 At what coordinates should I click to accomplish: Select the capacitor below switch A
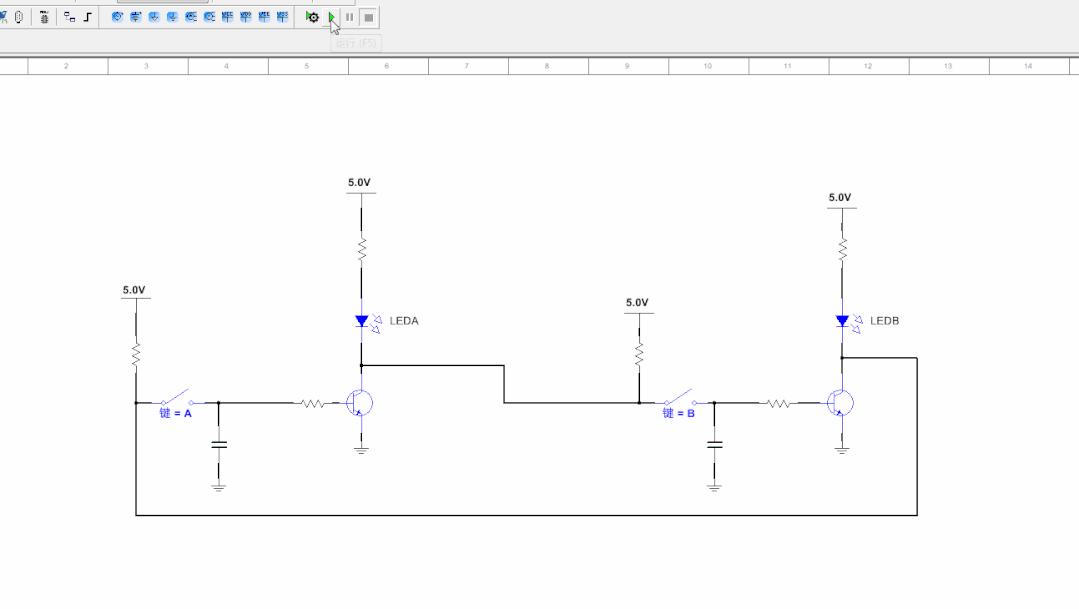(219, 443)
